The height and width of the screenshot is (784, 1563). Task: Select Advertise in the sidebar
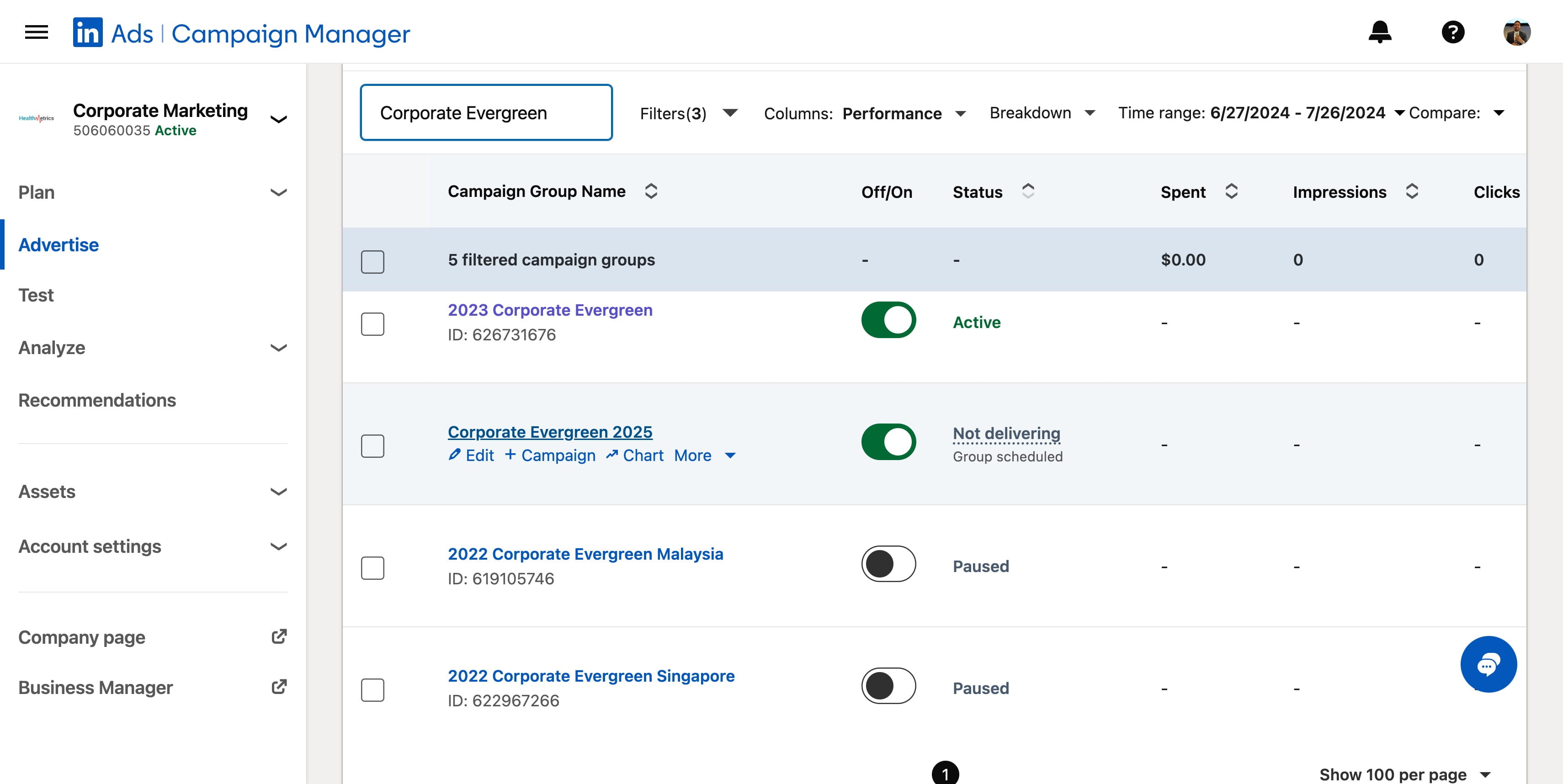click(x=58, y=244)
